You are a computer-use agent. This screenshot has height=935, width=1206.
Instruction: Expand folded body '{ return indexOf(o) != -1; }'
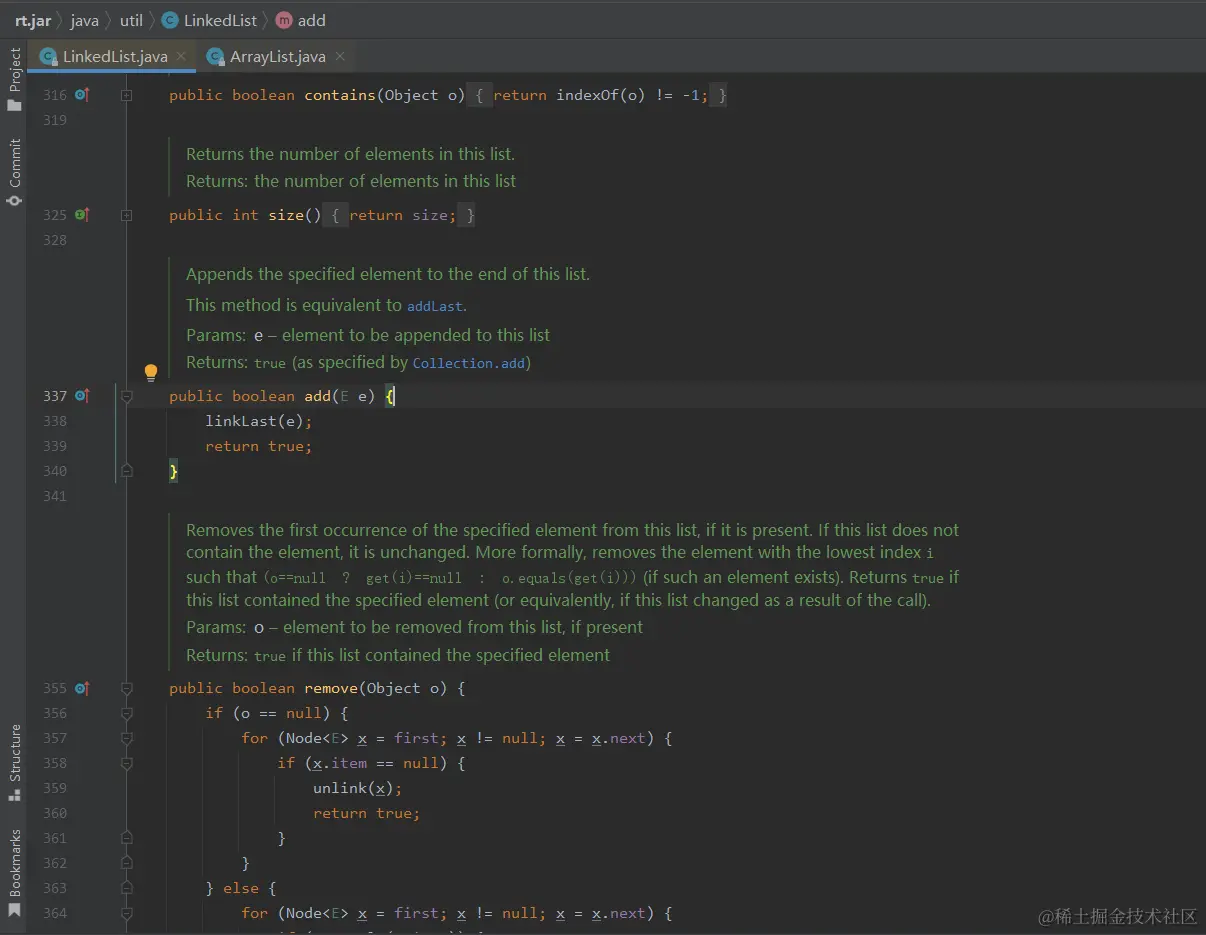[x=598, y=95]
